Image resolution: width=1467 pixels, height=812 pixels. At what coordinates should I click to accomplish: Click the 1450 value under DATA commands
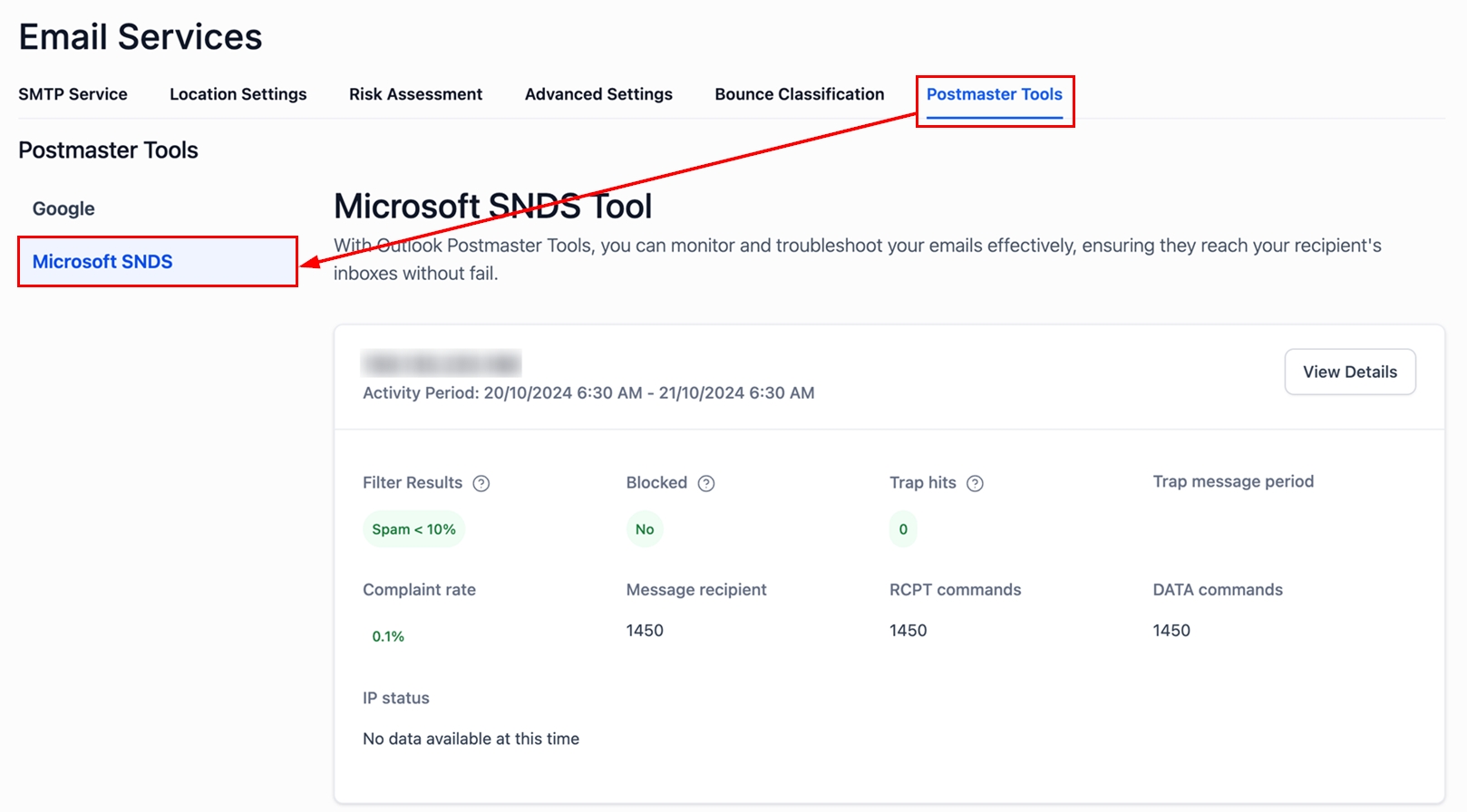pos(1171,631)
